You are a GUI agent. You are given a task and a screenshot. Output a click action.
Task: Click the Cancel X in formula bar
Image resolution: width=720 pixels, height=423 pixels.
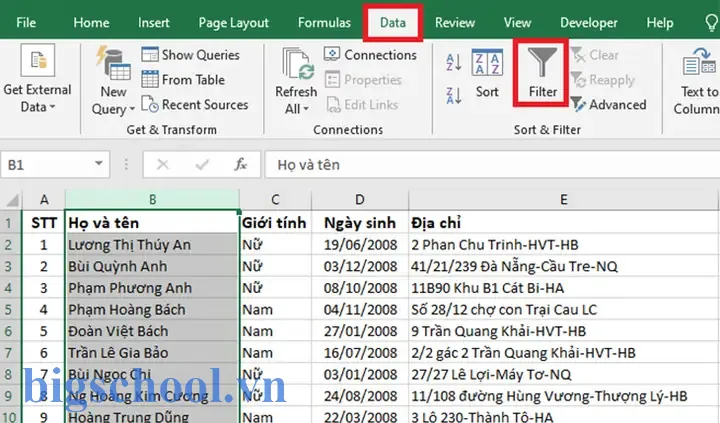(163, 164)
